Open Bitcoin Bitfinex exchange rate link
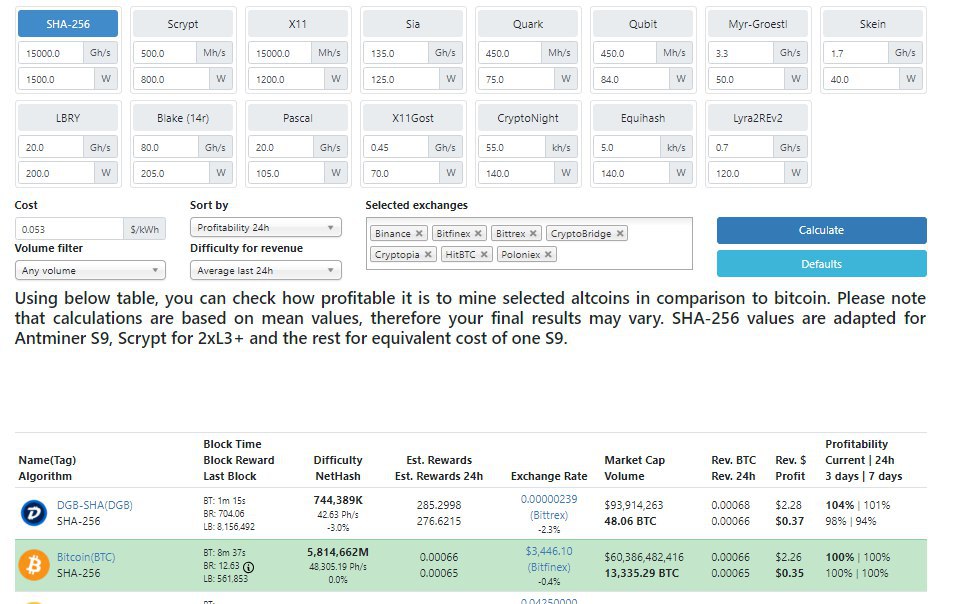The width and height of the screenshot is (957, 604). tap(549, 559)
